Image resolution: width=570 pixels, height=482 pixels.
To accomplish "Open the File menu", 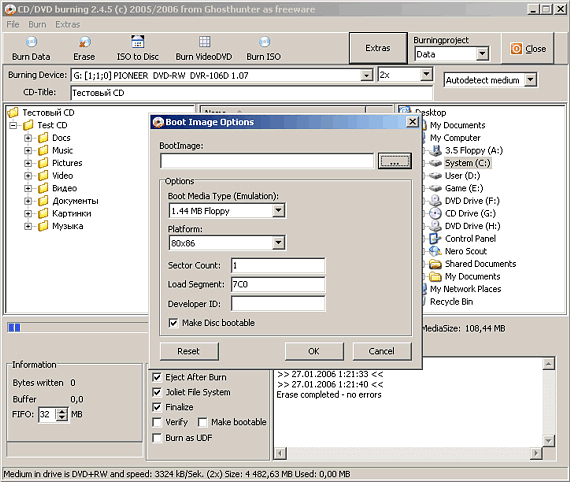I will pyautogui.click(x=13, y=24).
